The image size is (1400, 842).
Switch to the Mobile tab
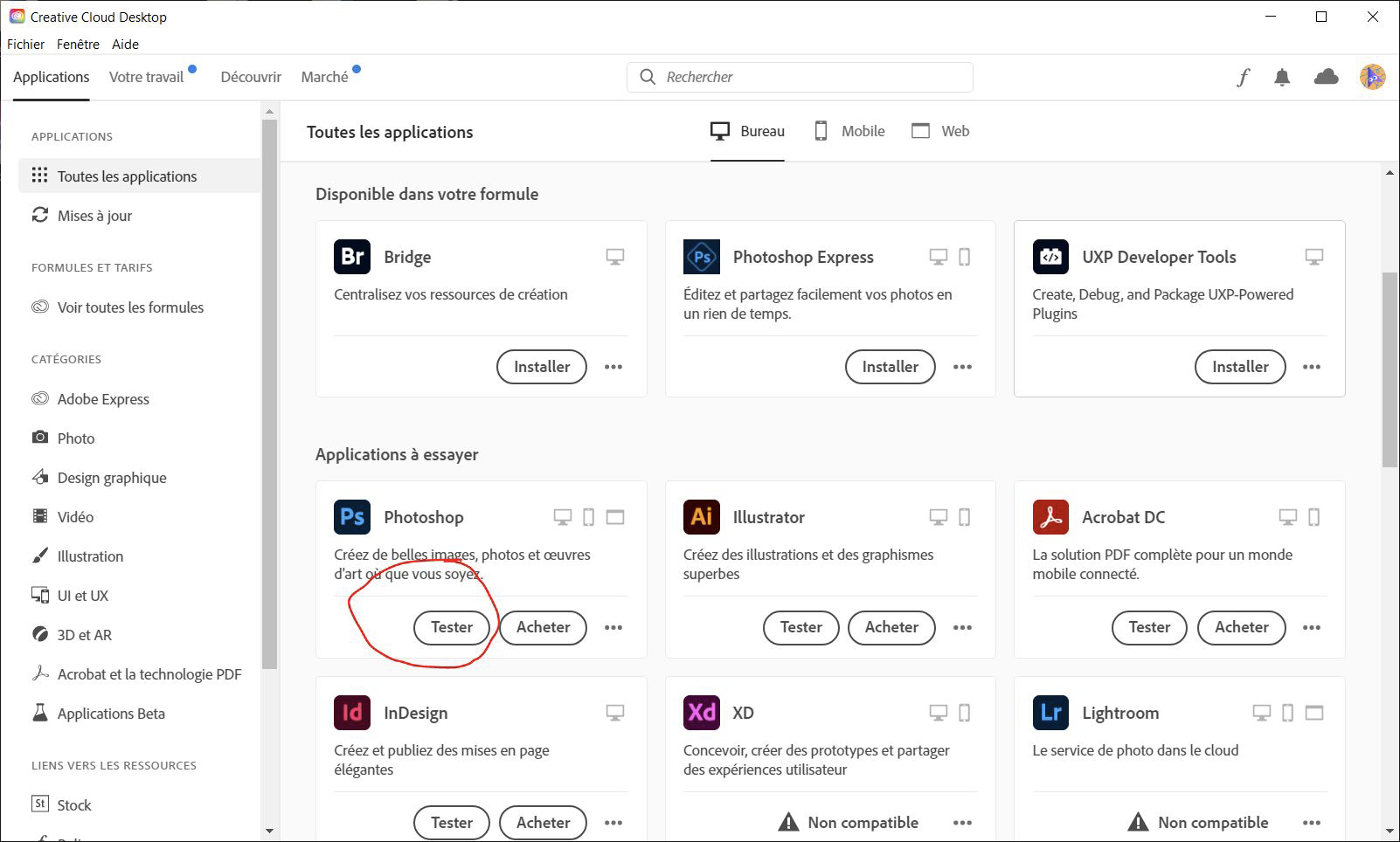(x=849, y=131)
